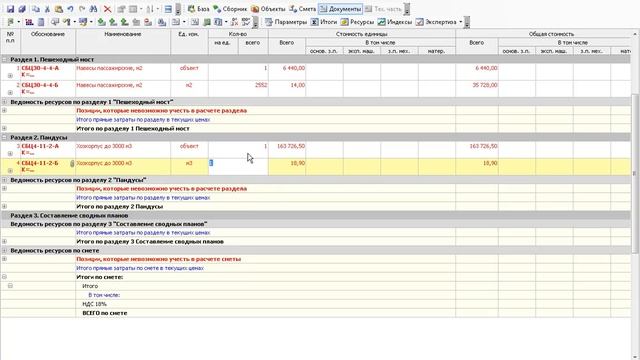Open Параметры settings
This screenshot has height=360, width=640.
[x=286, y=22]
